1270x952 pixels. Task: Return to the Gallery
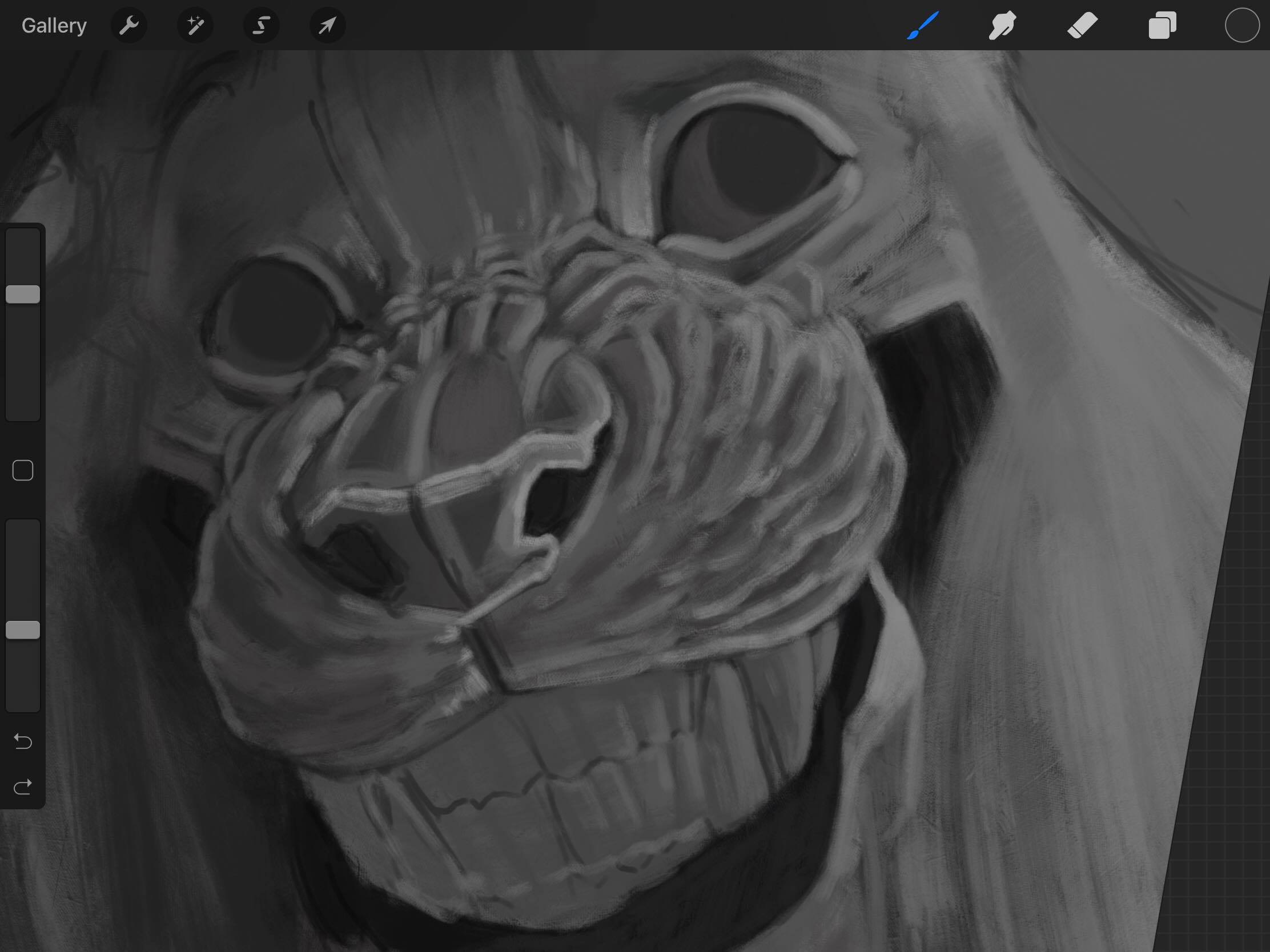[x=54, y=26]
